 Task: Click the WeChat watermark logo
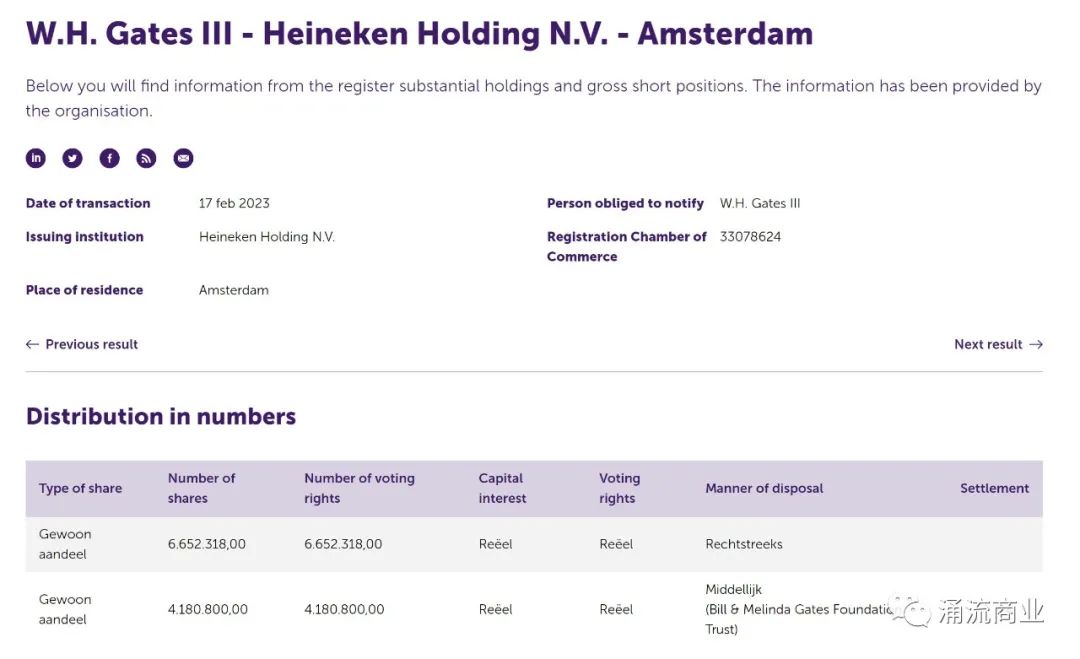[911, 610]
